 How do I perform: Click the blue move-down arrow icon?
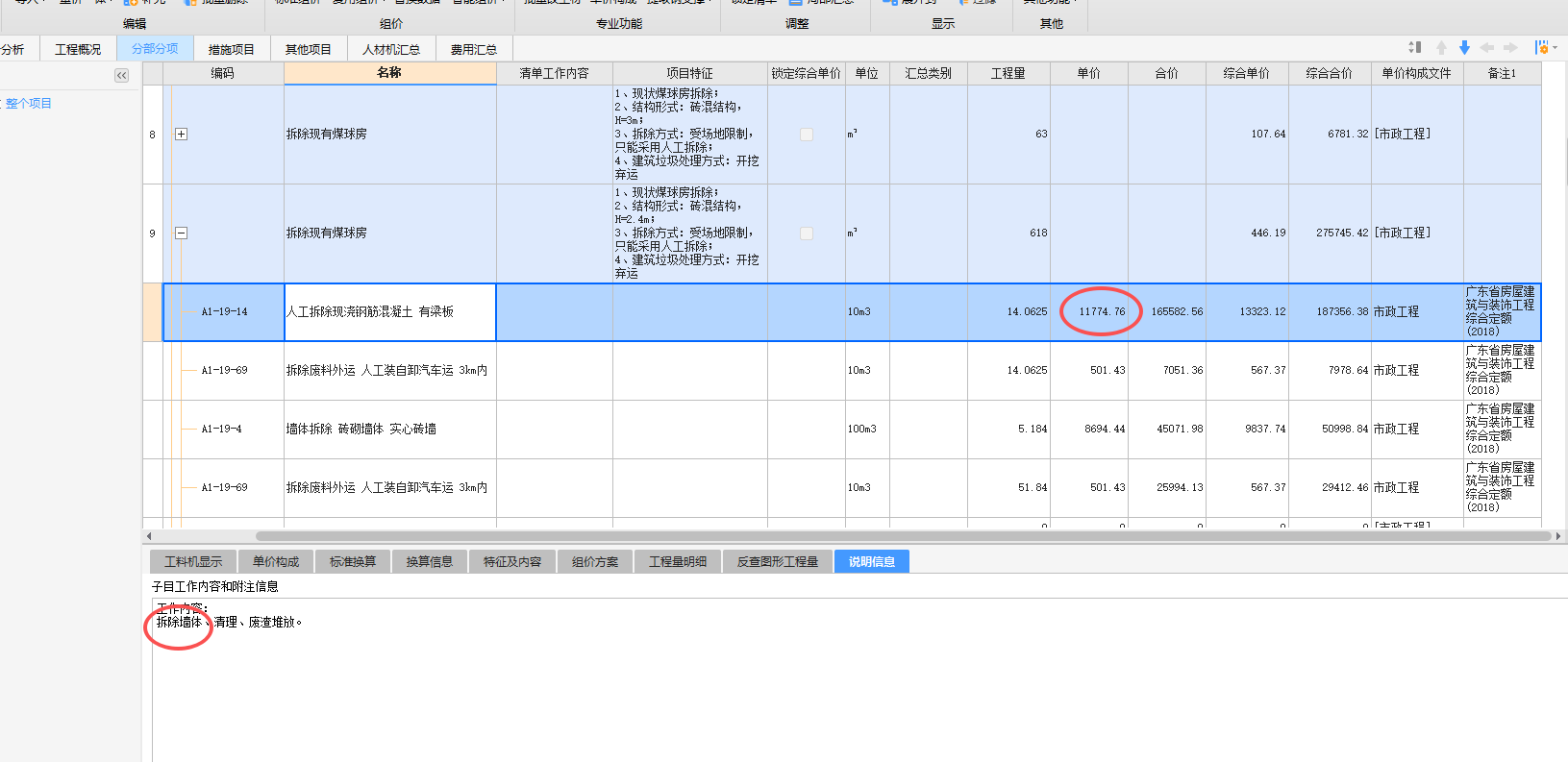pyautogui.click(x=1464, y=47)
